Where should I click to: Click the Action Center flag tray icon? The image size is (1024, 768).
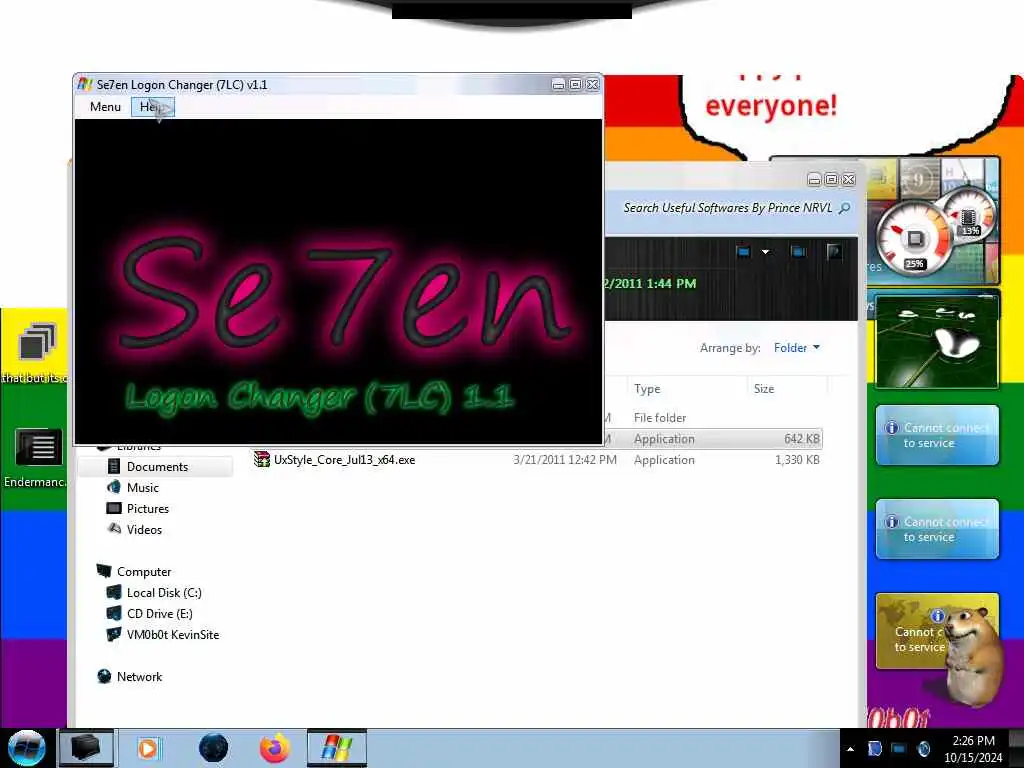[x=874, y=748]
